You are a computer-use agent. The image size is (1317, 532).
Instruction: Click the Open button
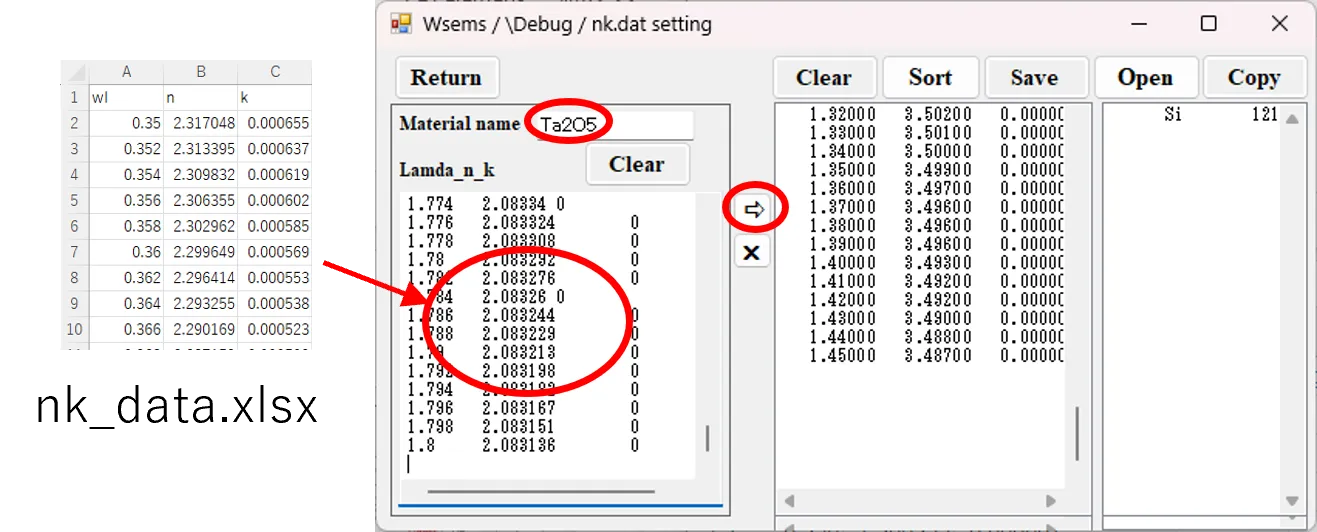pyautogui.click(x=1145, y=78)
